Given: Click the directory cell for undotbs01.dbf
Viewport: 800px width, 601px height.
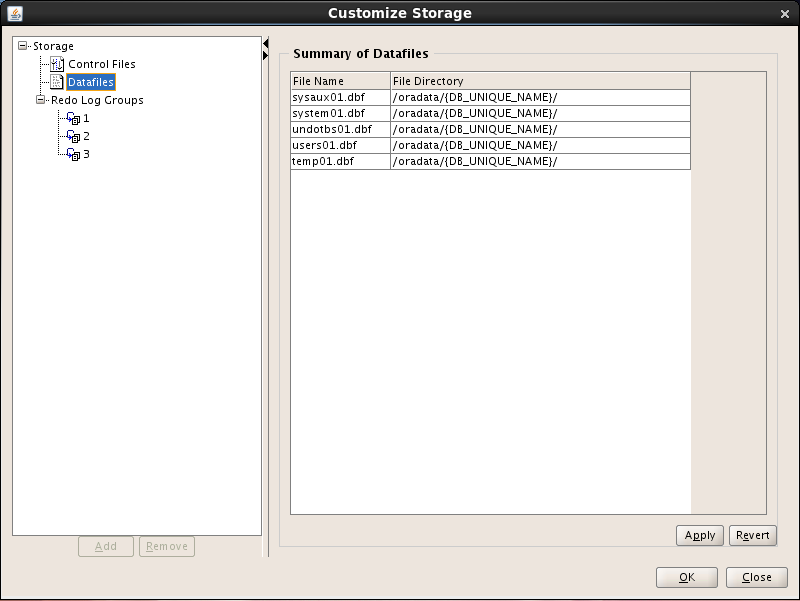Looking at the screenshot, I should [540, 129].
